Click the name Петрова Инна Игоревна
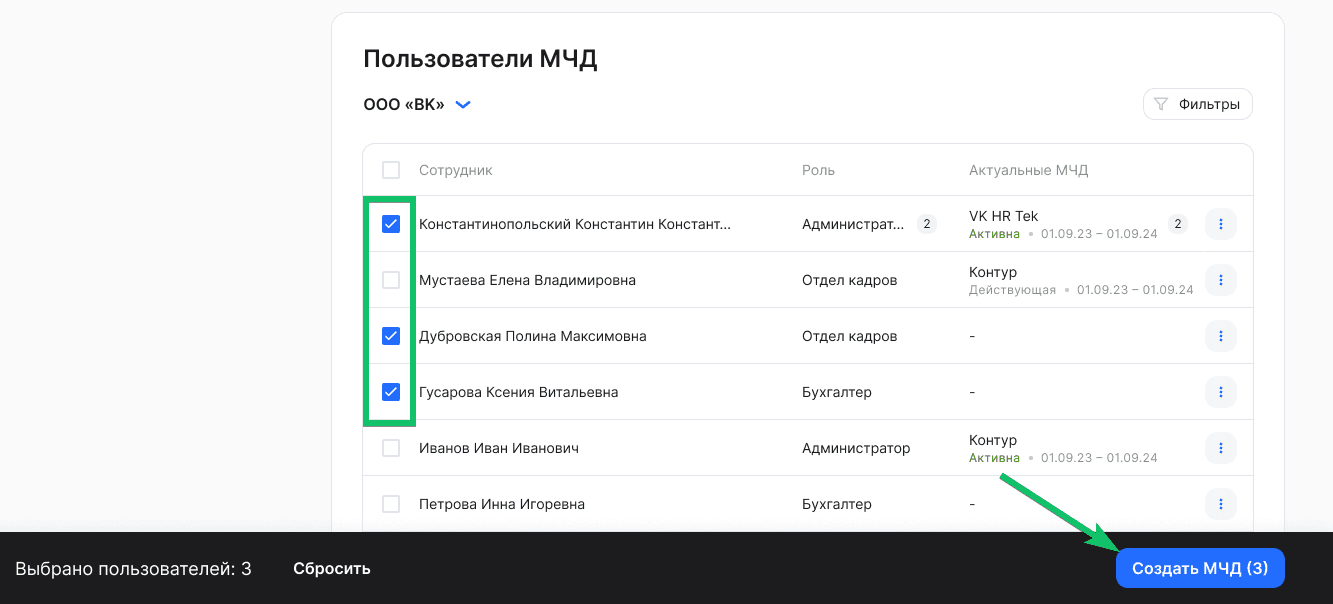Image resolution: width=1333 pixels, height=604 pixels. 502,504
